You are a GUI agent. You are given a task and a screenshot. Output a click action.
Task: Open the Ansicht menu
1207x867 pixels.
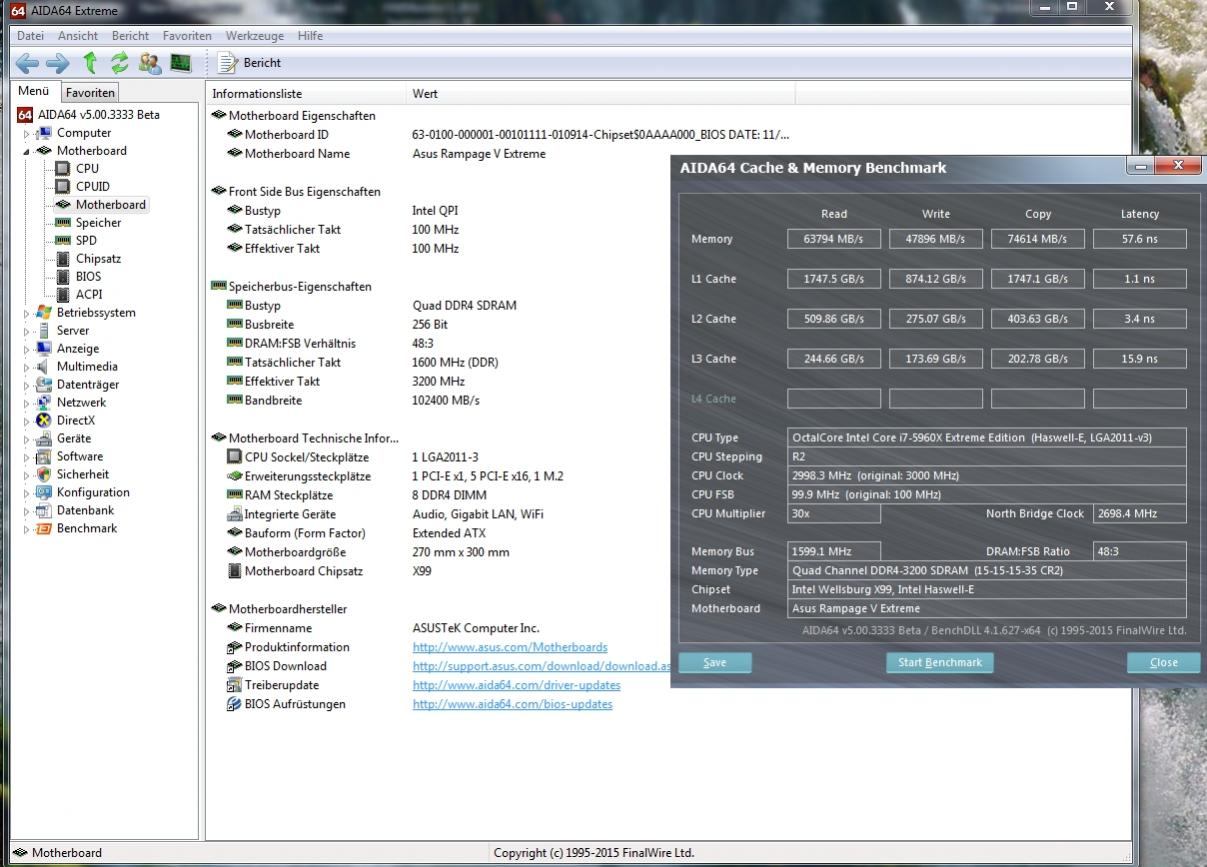click(x=78, y=35)
